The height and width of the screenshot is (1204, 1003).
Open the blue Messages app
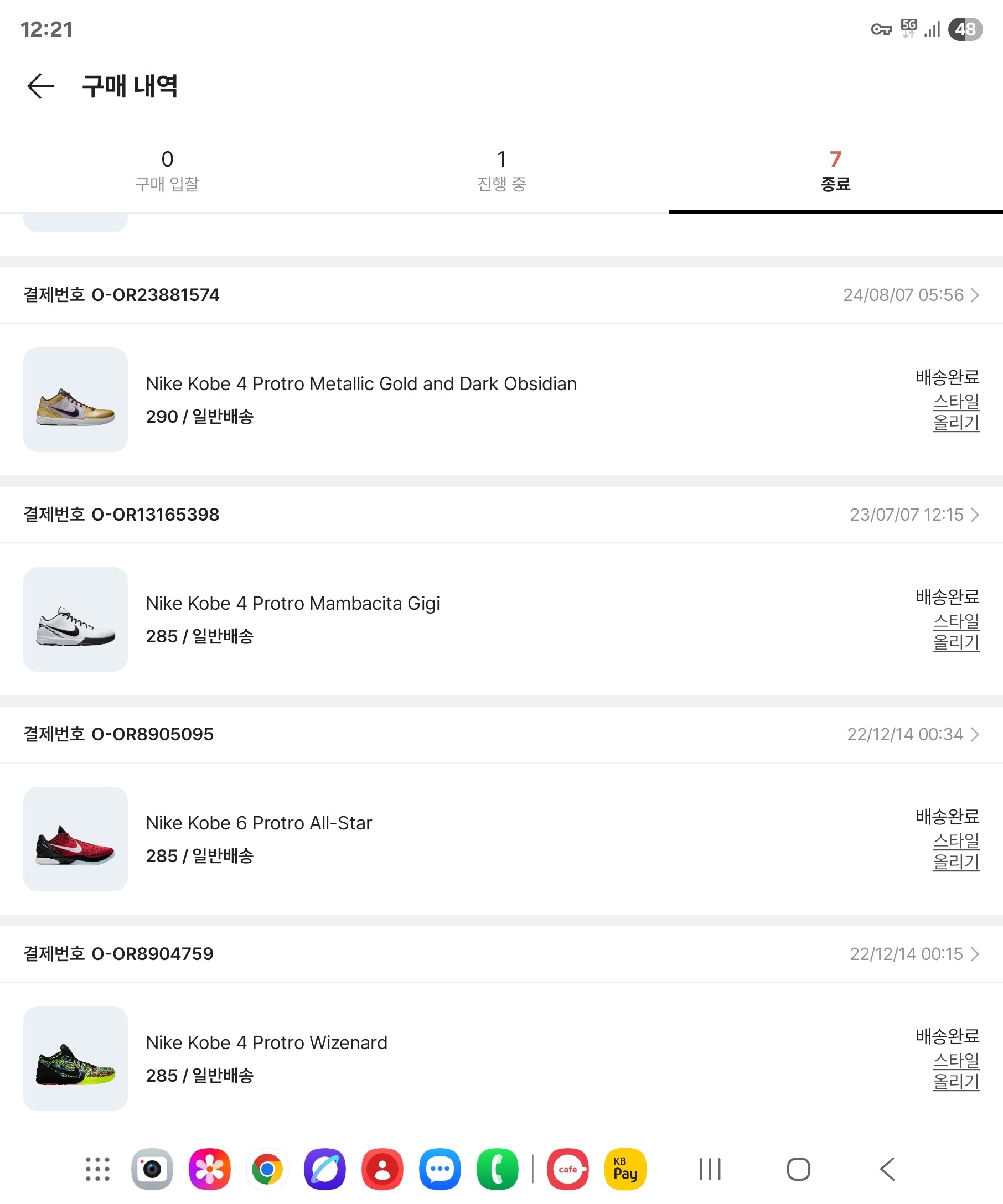coord(440,1169)
